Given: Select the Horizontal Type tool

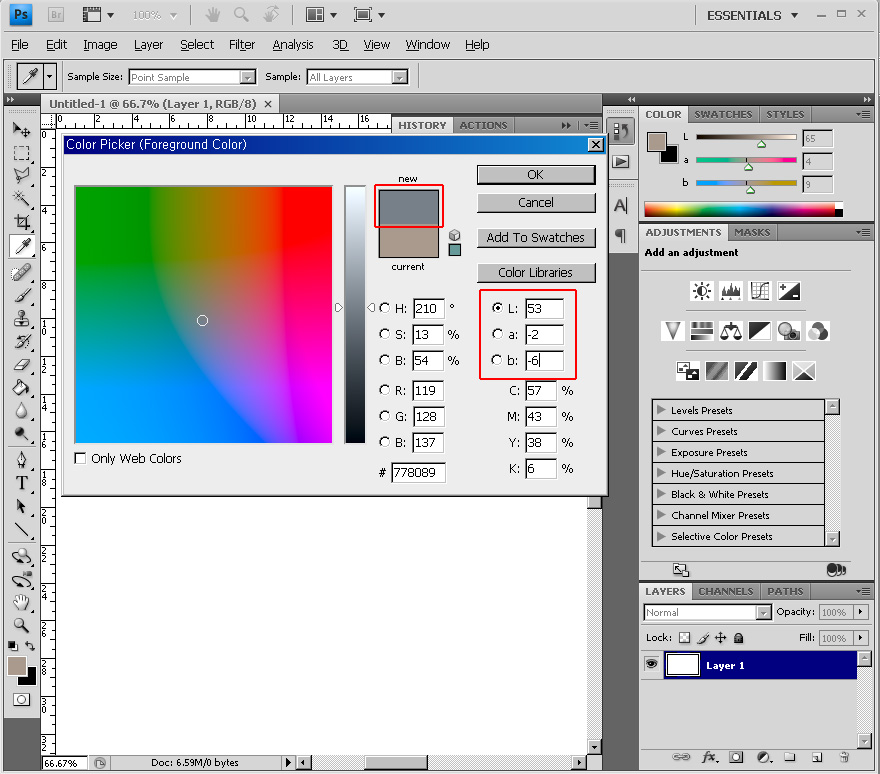Looking at the screenshot, I should [21, 482].
